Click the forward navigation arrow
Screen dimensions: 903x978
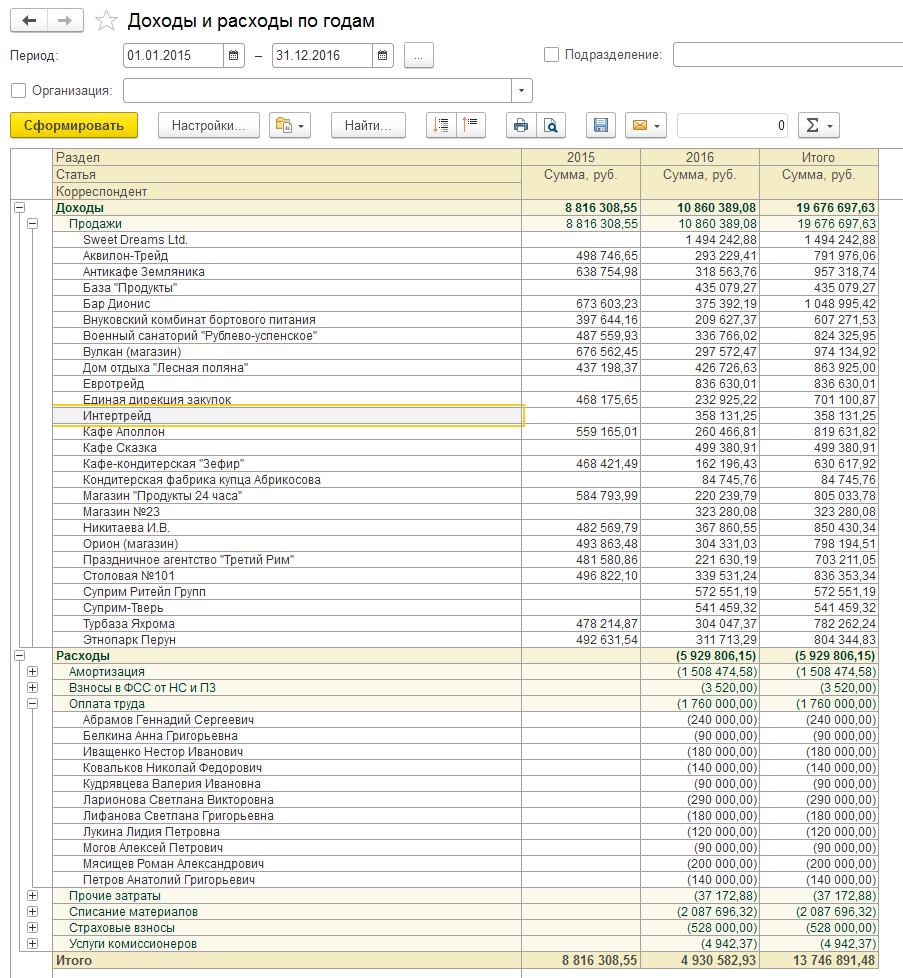pyautogui.click(x=65, y=21)
